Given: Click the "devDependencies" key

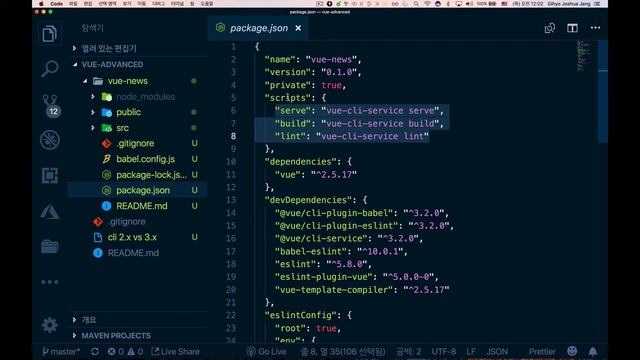Looking at the screenshot, I should pos(308,200).
